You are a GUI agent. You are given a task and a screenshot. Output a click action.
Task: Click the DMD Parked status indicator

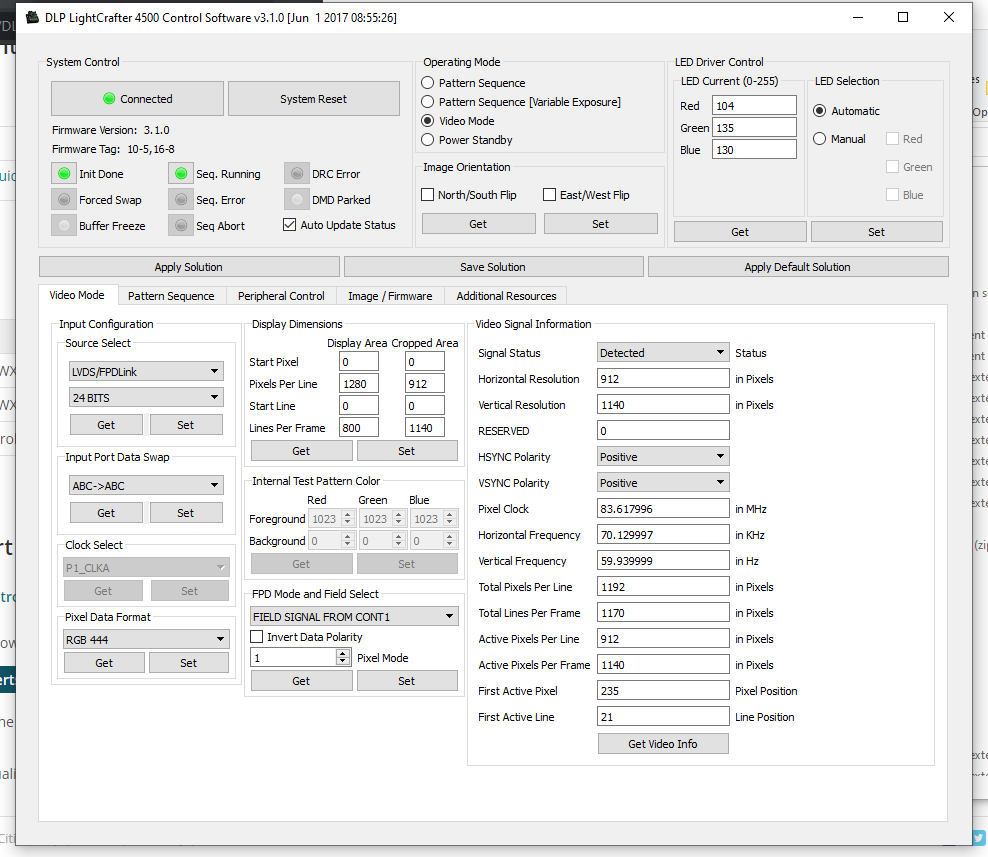point(297,199)
